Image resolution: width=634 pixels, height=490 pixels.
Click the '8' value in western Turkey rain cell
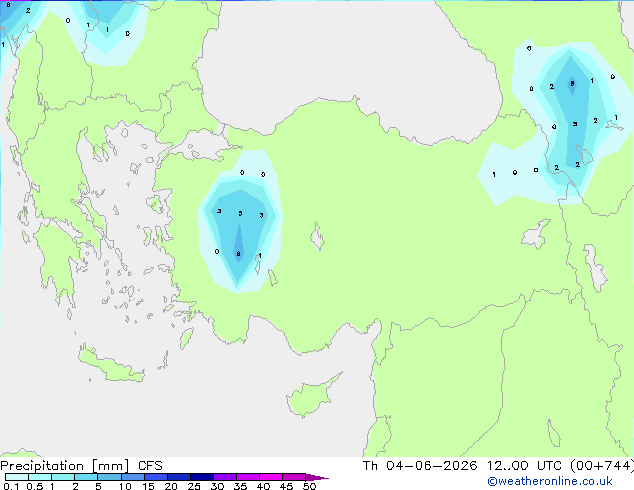click(238, 254)
